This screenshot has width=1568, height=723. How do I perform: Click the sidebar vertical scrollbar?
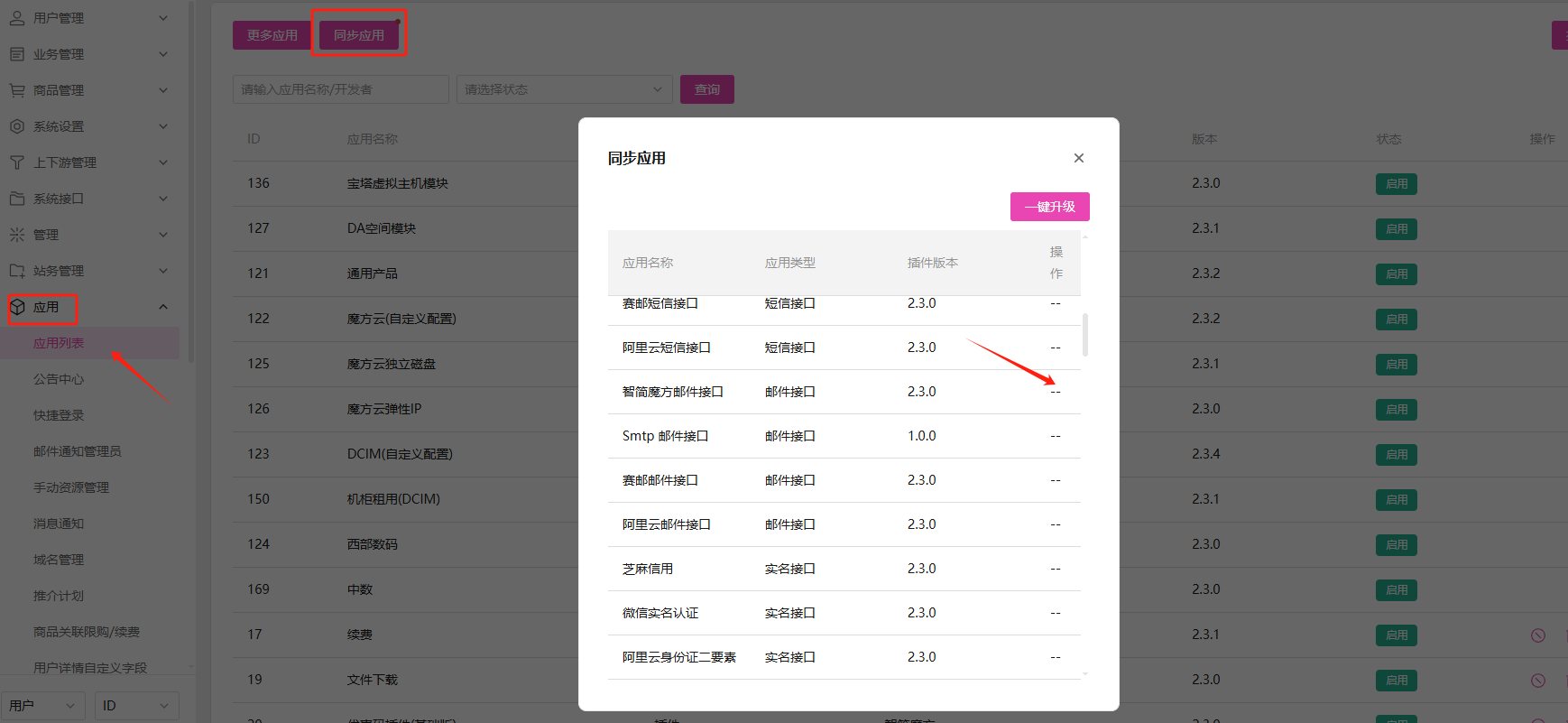190,181
